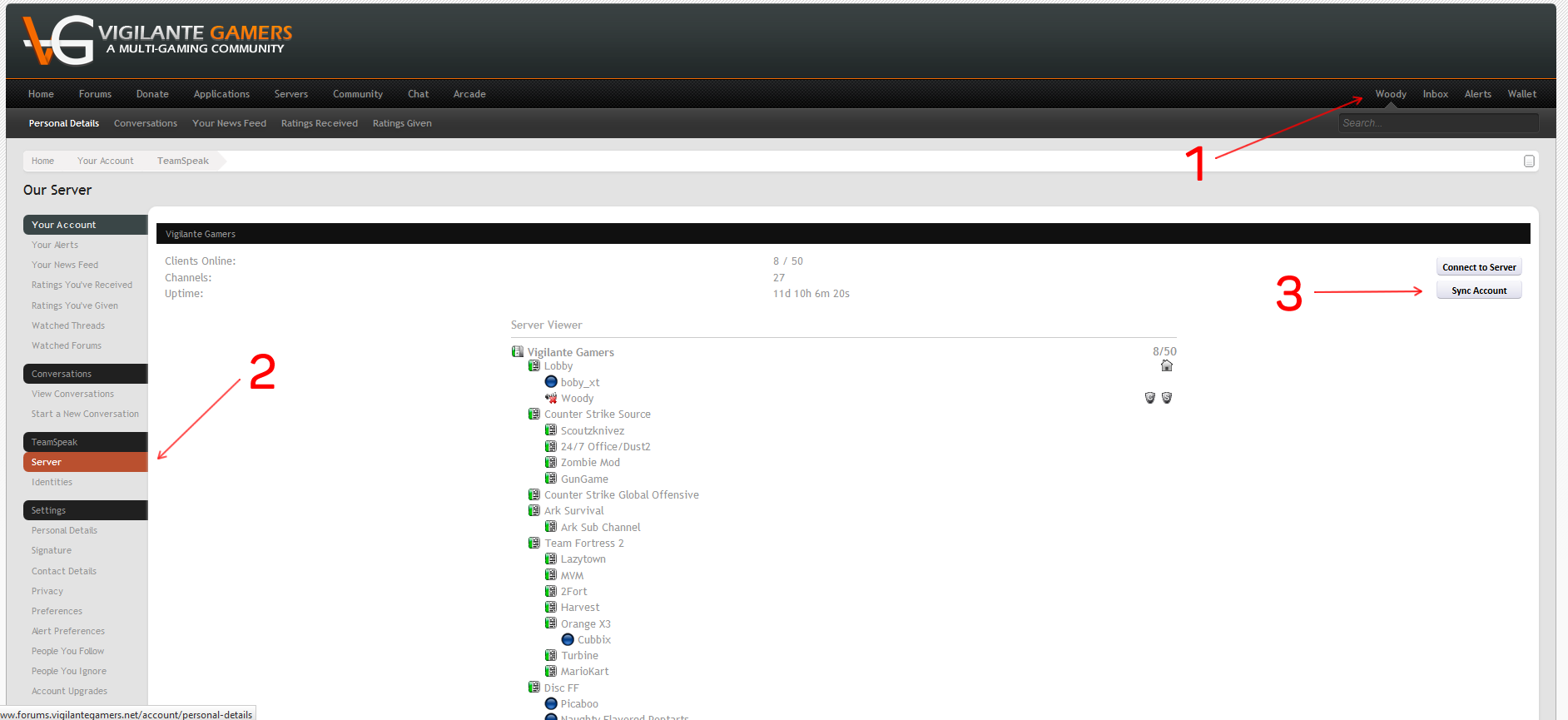1568x720 pixels.
Task: Select the Team Fortress 2 channel
Action: click(x=583, y=543)
